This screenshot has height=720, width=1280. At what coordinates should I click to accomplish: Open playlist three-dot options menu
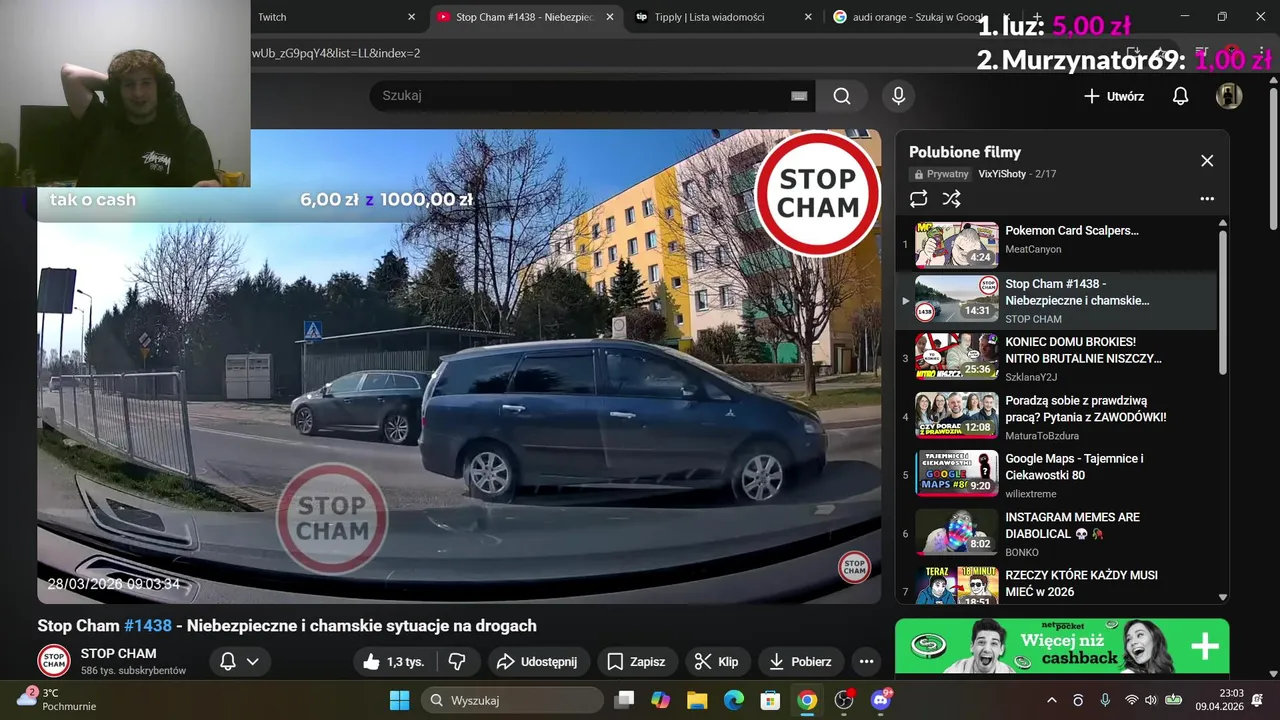pos(1207,199)
